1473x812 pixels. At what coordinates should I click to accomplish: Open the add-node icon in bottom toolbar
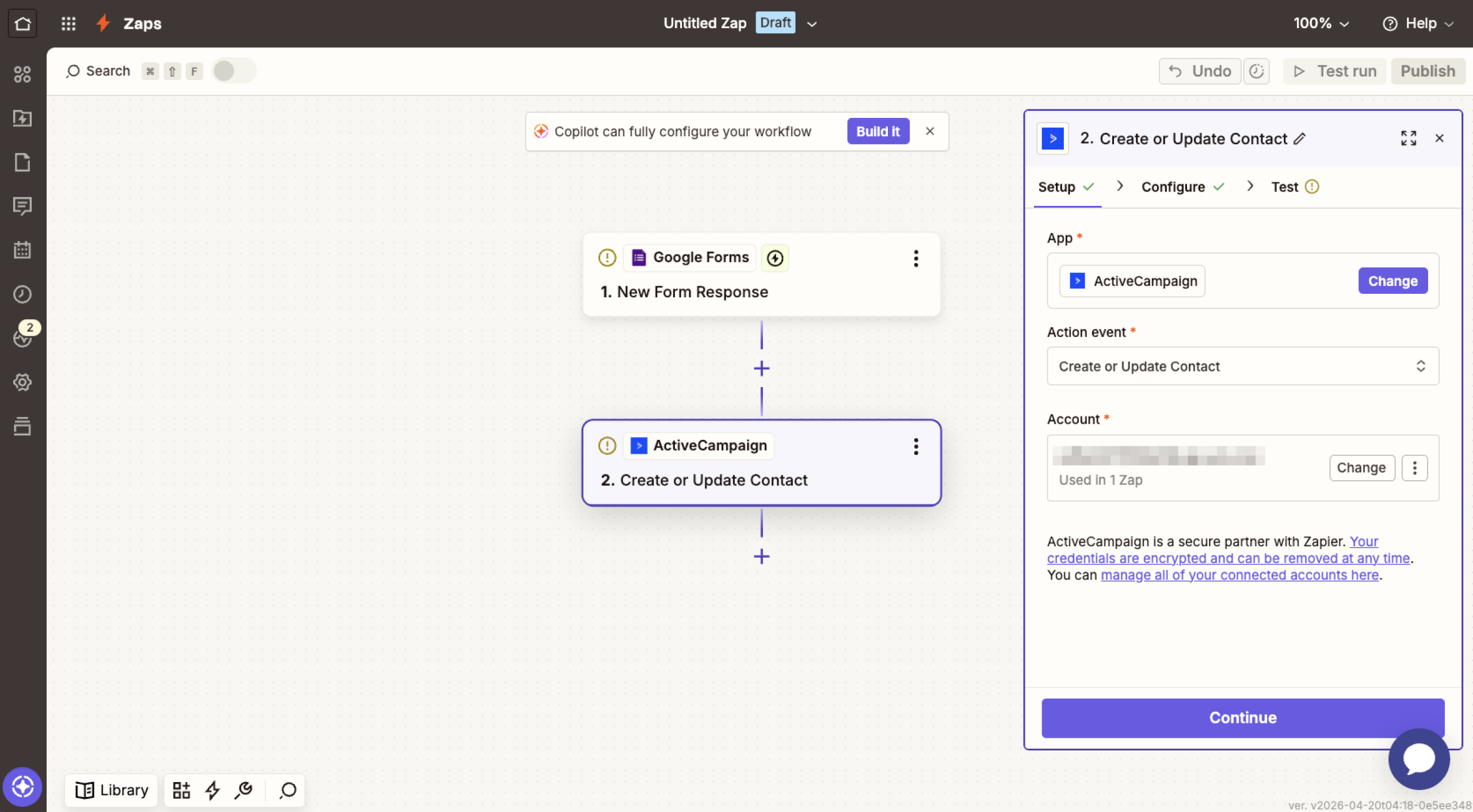[181, 790]
